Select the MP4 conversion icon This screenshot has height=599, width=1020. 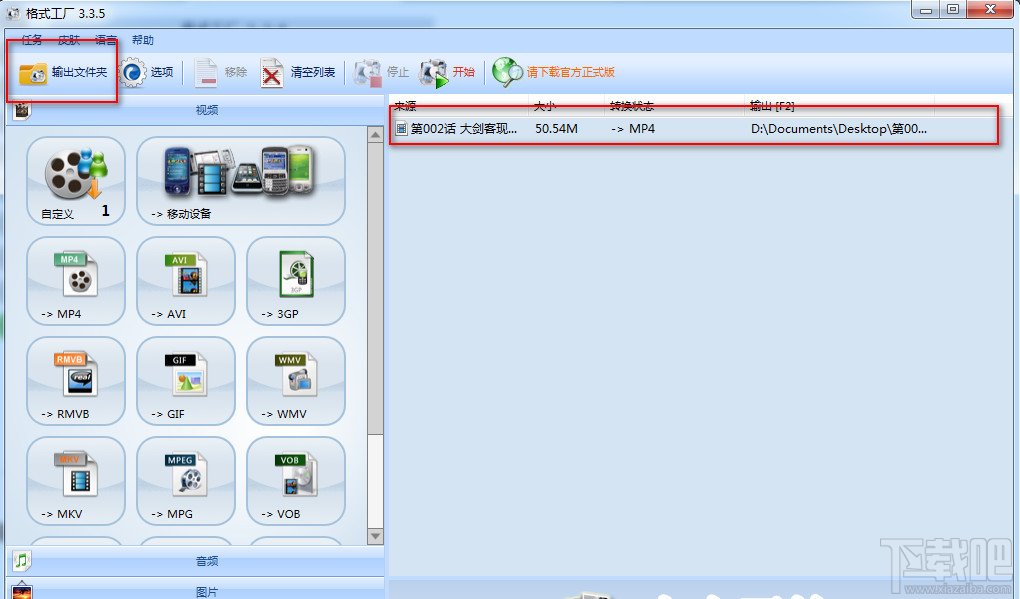75,281
